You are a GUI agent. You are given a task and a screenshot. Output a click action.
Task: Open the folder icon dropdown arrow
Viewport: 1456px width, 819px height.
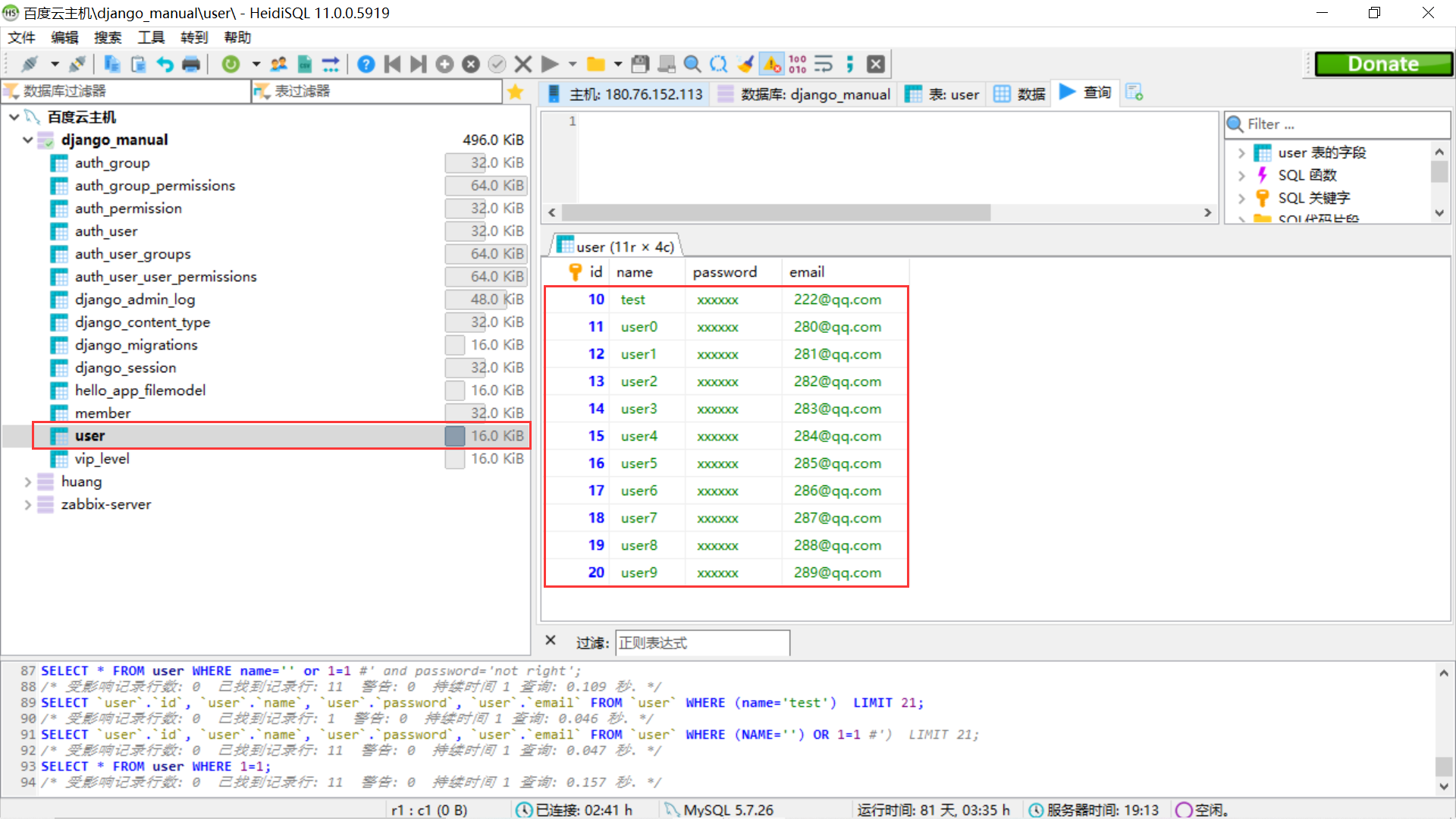[618, 64]
